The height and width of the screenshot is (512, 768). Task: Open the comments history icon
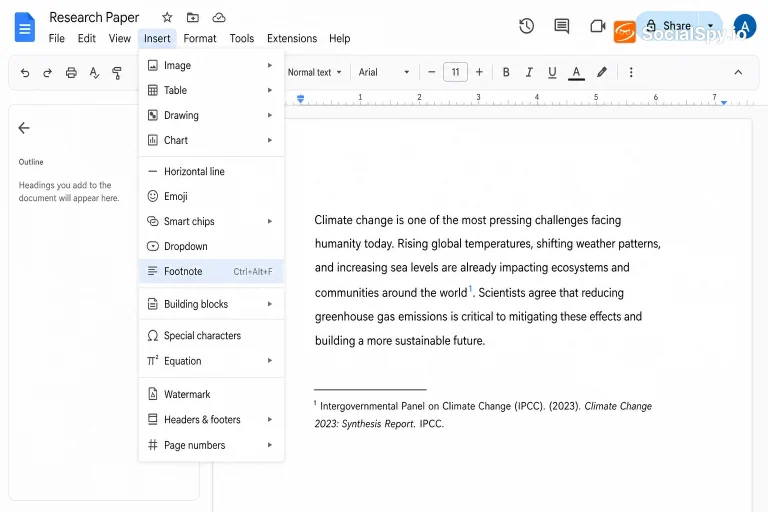point(562,26)
